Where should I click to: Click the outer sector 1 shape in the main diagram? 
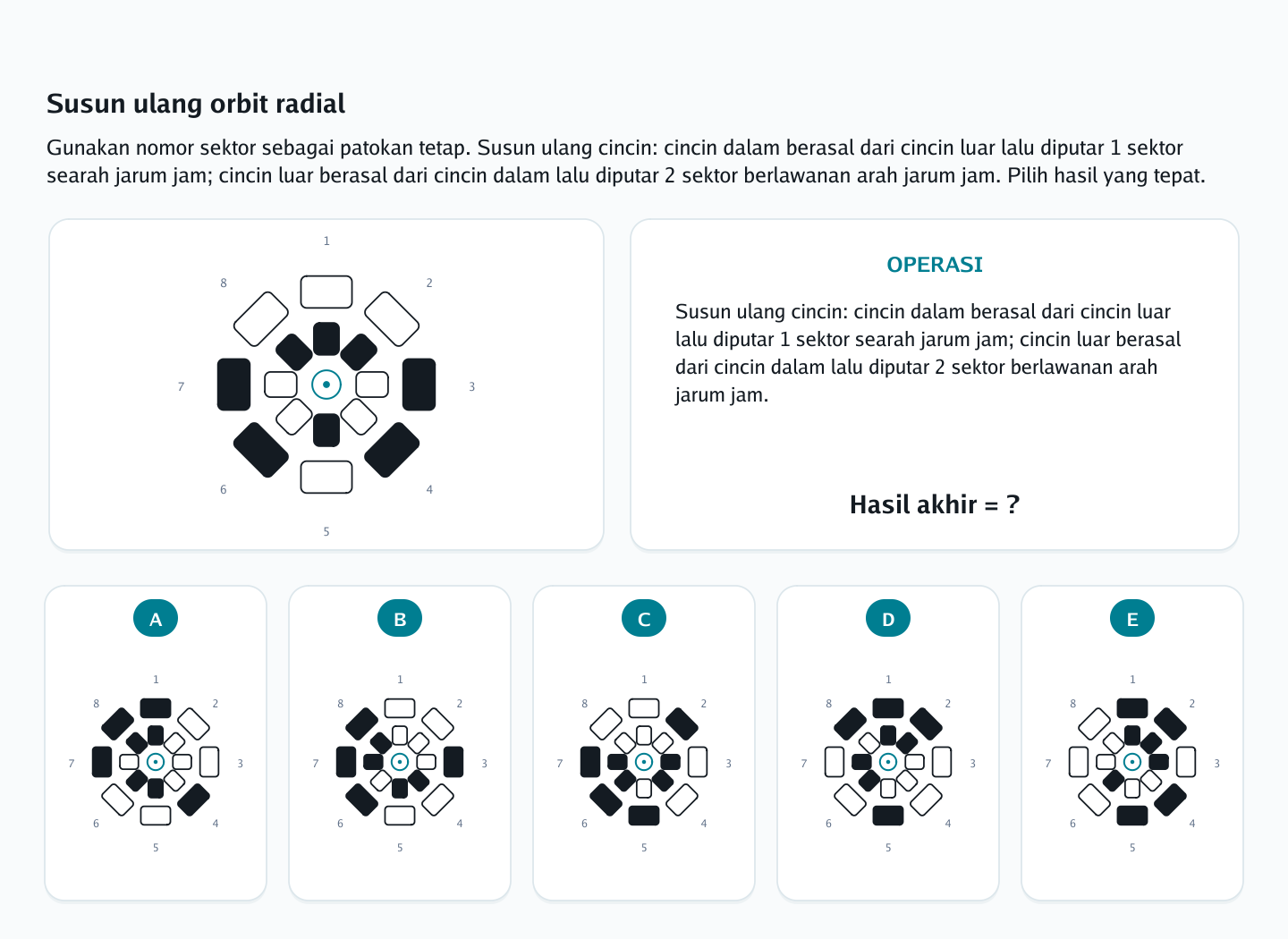coord(326,292)
